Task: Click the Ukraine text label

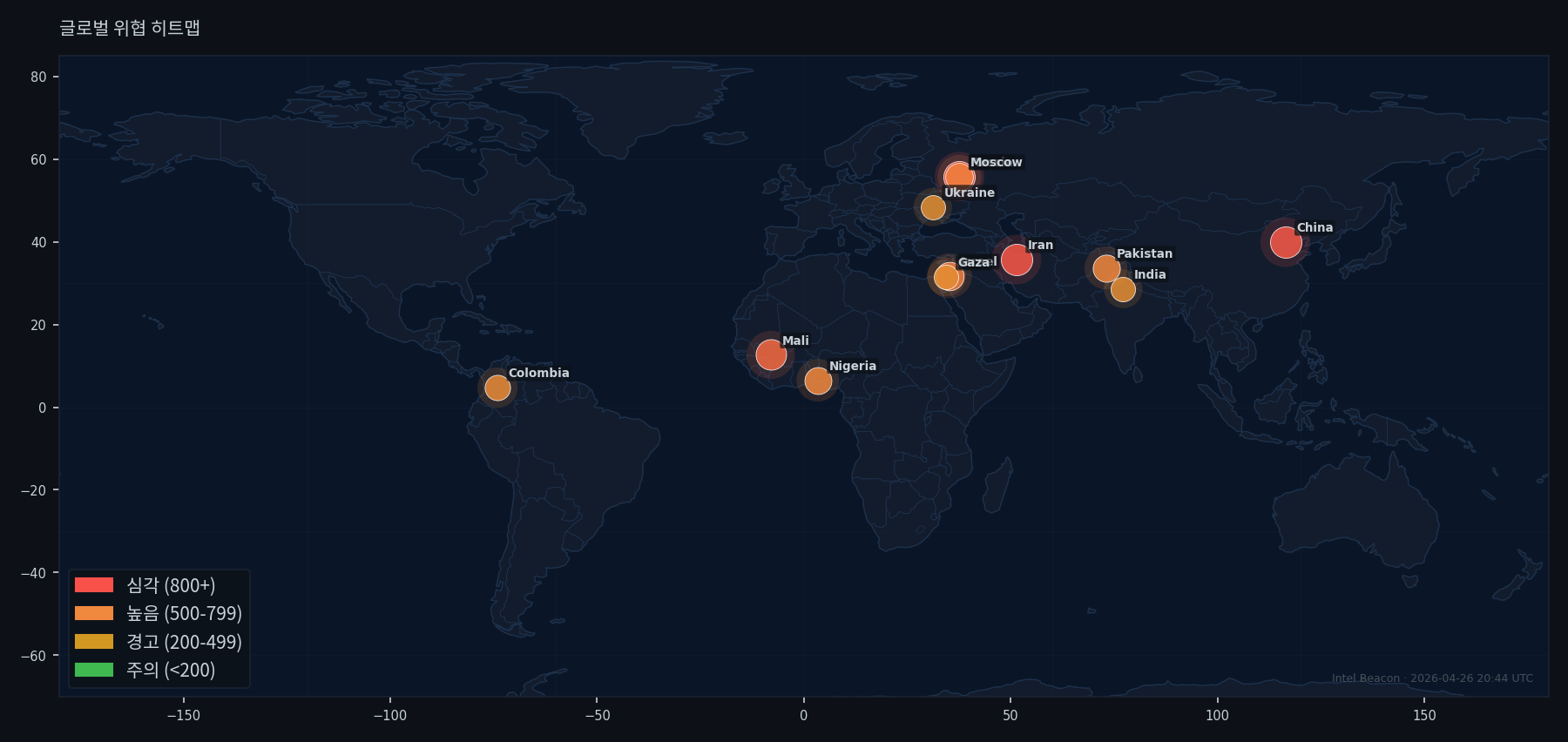Action: point(970,192)
